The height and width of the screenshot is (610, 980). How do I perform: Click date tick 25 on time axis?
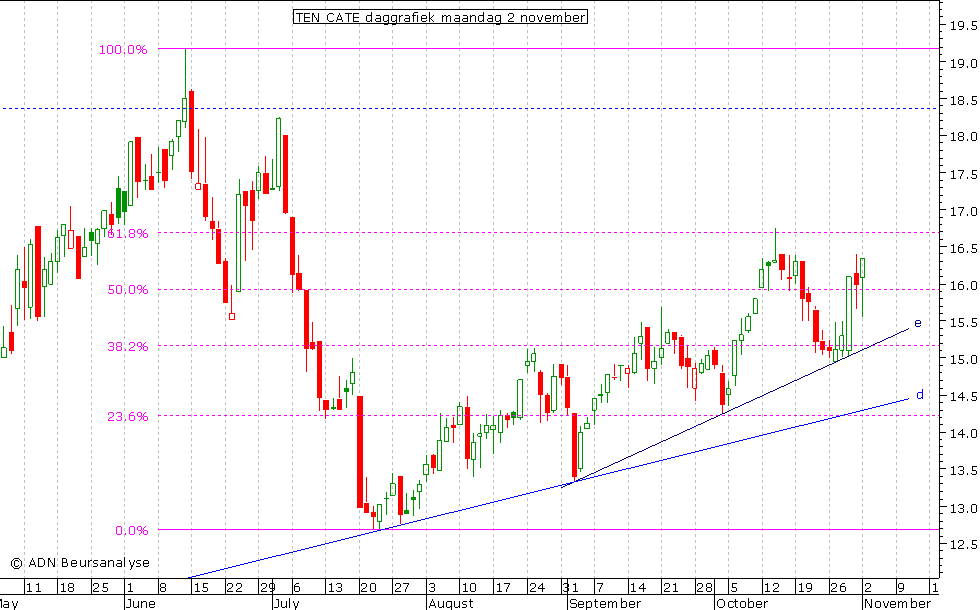point(100,588)
